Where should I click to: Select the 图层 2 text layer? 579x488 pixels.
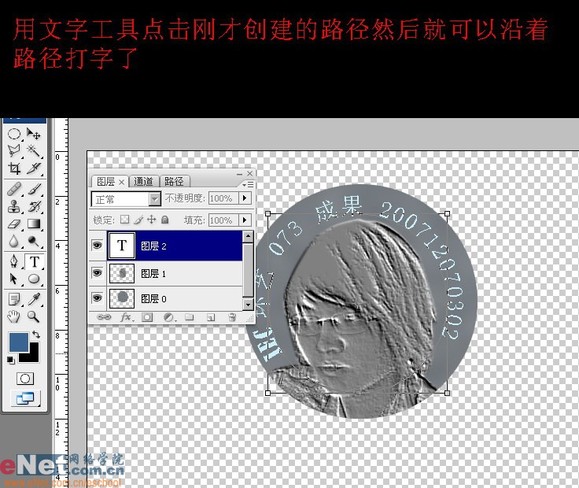[174, 246]
